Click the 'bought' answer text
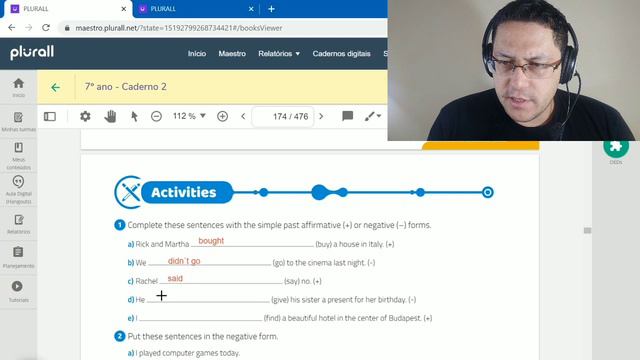This screenshot has height=360, width=640. 211,241
